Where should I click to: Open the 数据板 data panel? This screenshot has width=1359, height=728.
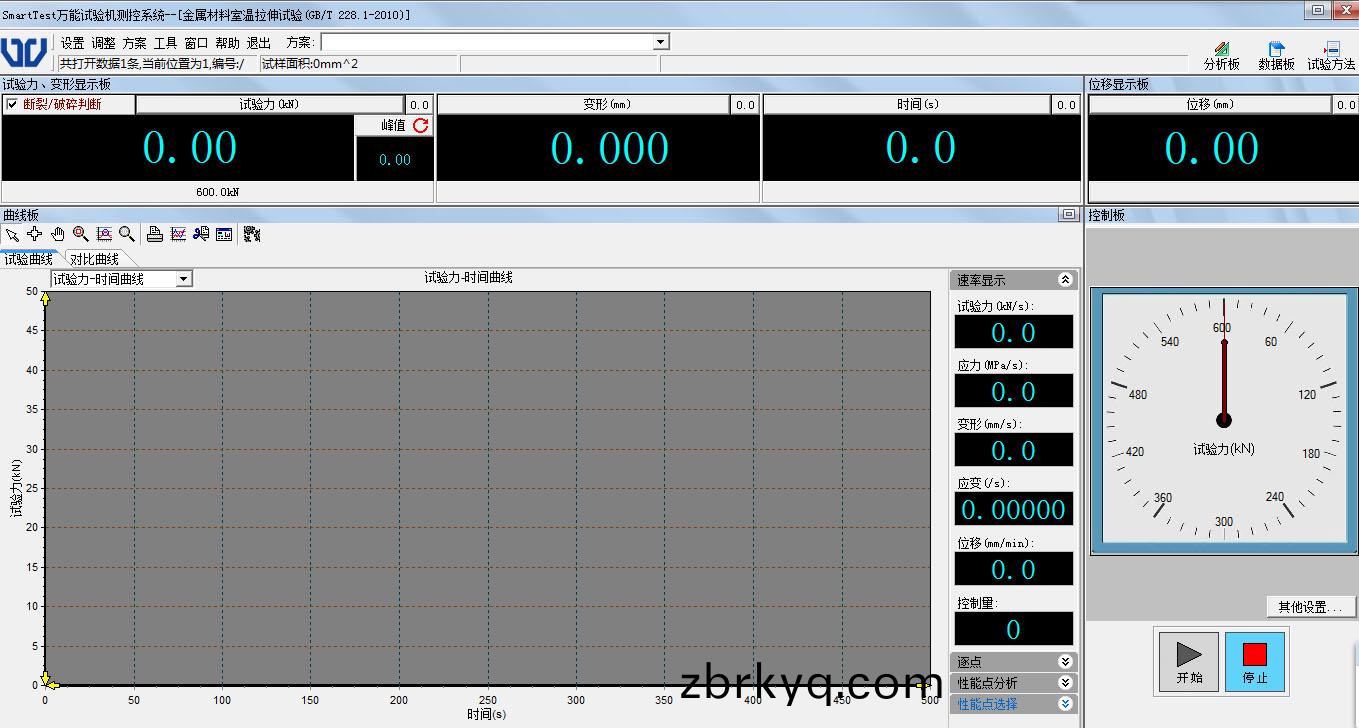tap(1276, 55)
